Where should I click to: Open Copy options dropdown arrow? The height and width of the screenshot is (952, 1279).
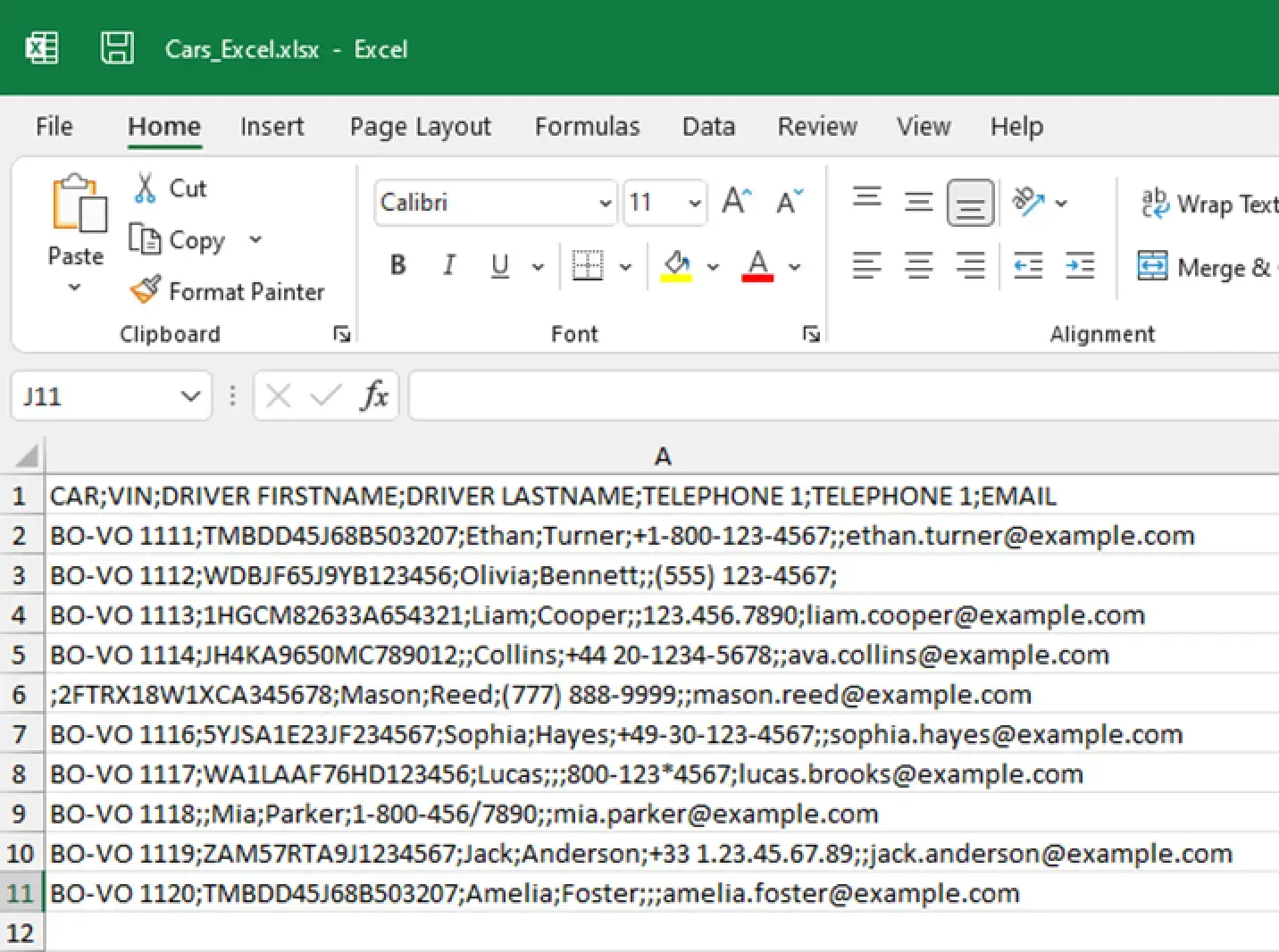(255, 239)
